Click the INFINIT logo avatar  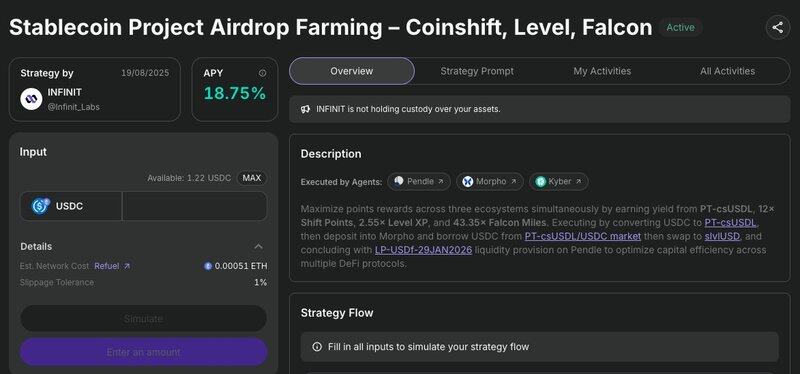pyautogui.click(x=31, y=99)
